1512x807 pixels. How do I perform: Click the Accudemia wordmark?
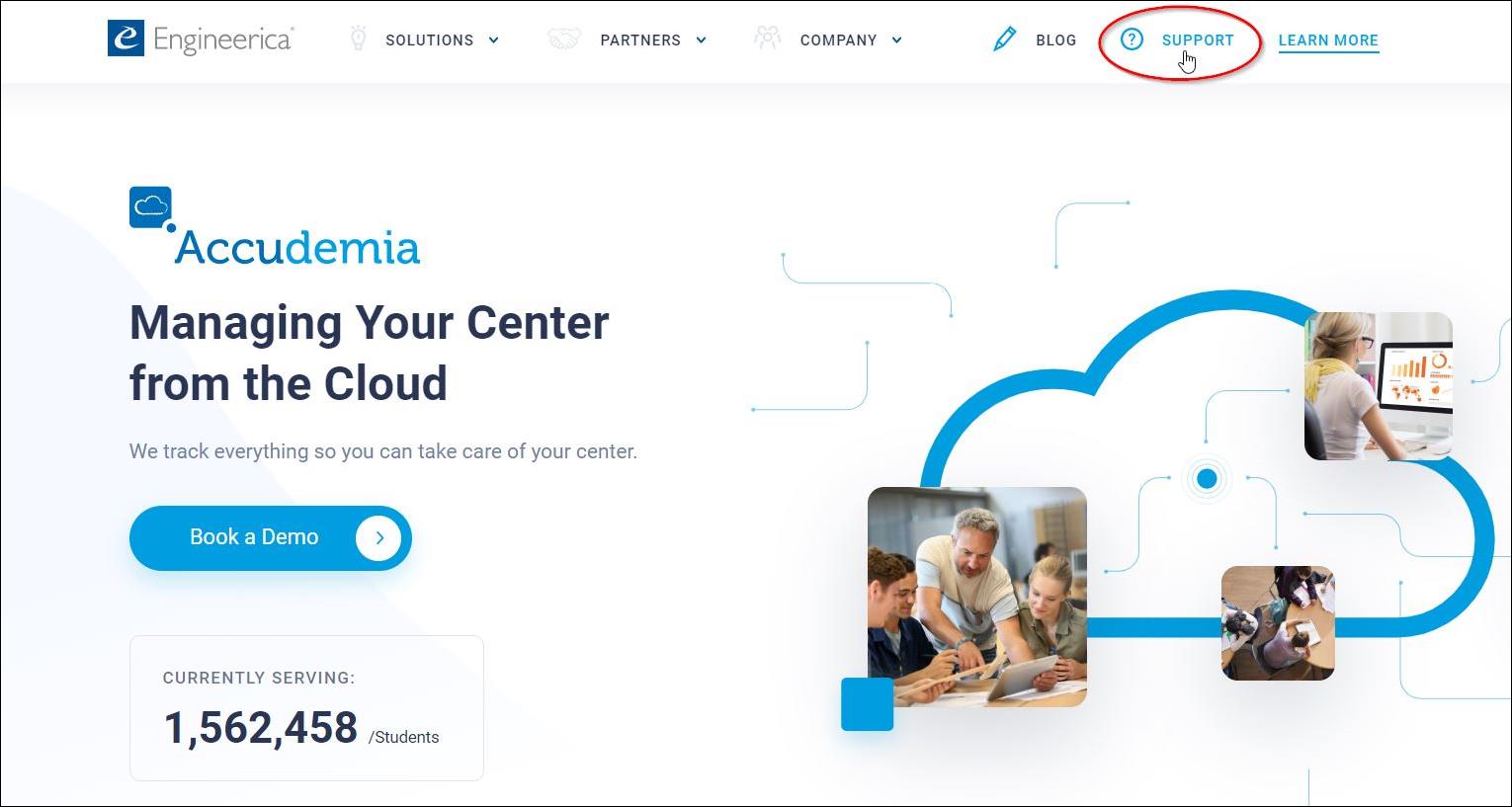297,248
